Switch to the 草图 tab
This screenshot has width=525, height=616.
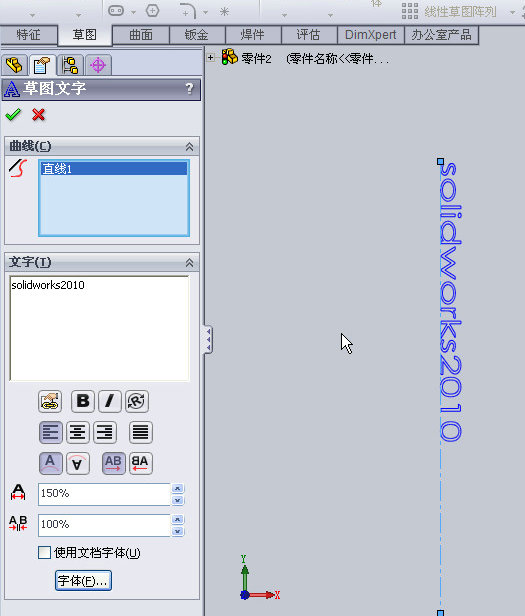coord(85,35)
